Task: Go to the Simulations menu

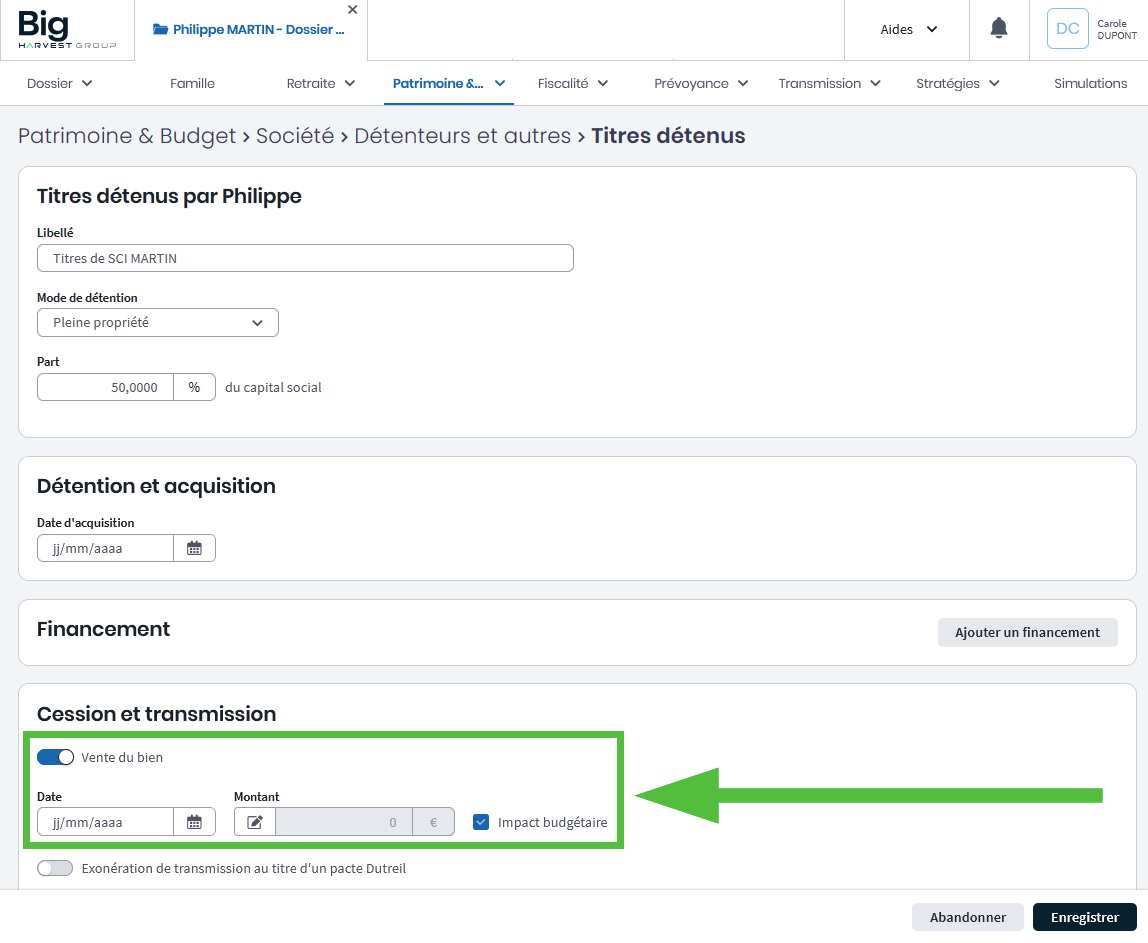Action: (x=1090, y=84)
